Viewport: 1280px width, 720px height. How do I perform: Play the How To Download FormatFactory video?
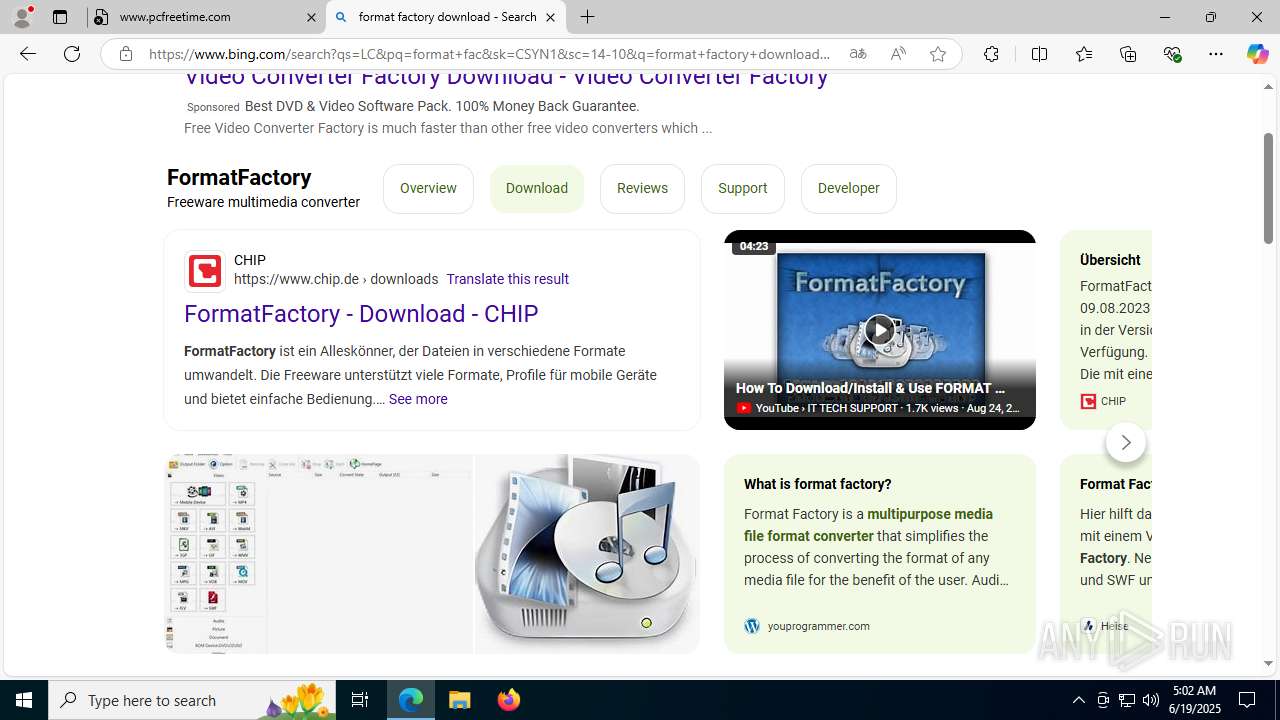880,329
